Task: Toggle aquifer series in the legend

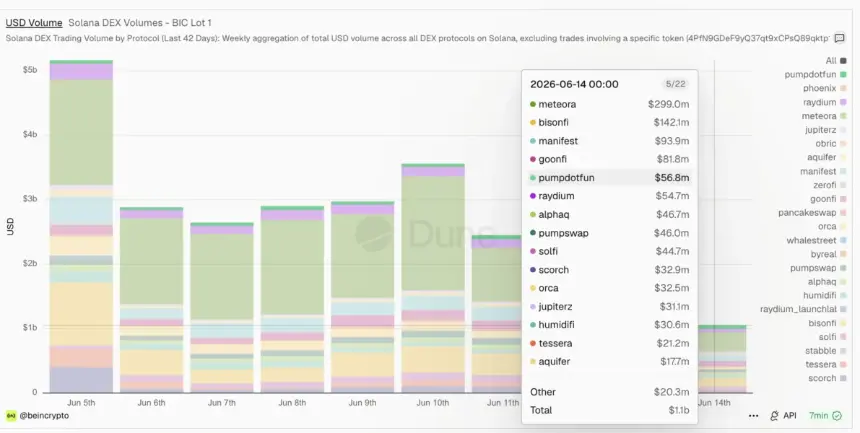Action: pyautogui.click(x=827, y=157)
